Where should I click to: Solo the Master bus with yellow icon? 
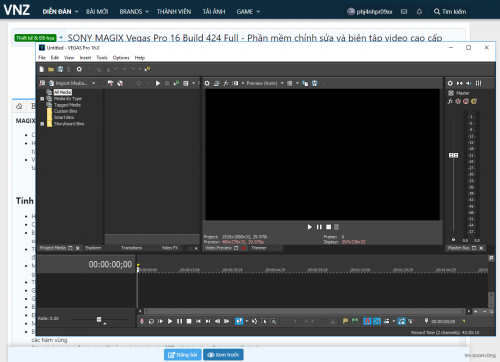click(474, 101)
